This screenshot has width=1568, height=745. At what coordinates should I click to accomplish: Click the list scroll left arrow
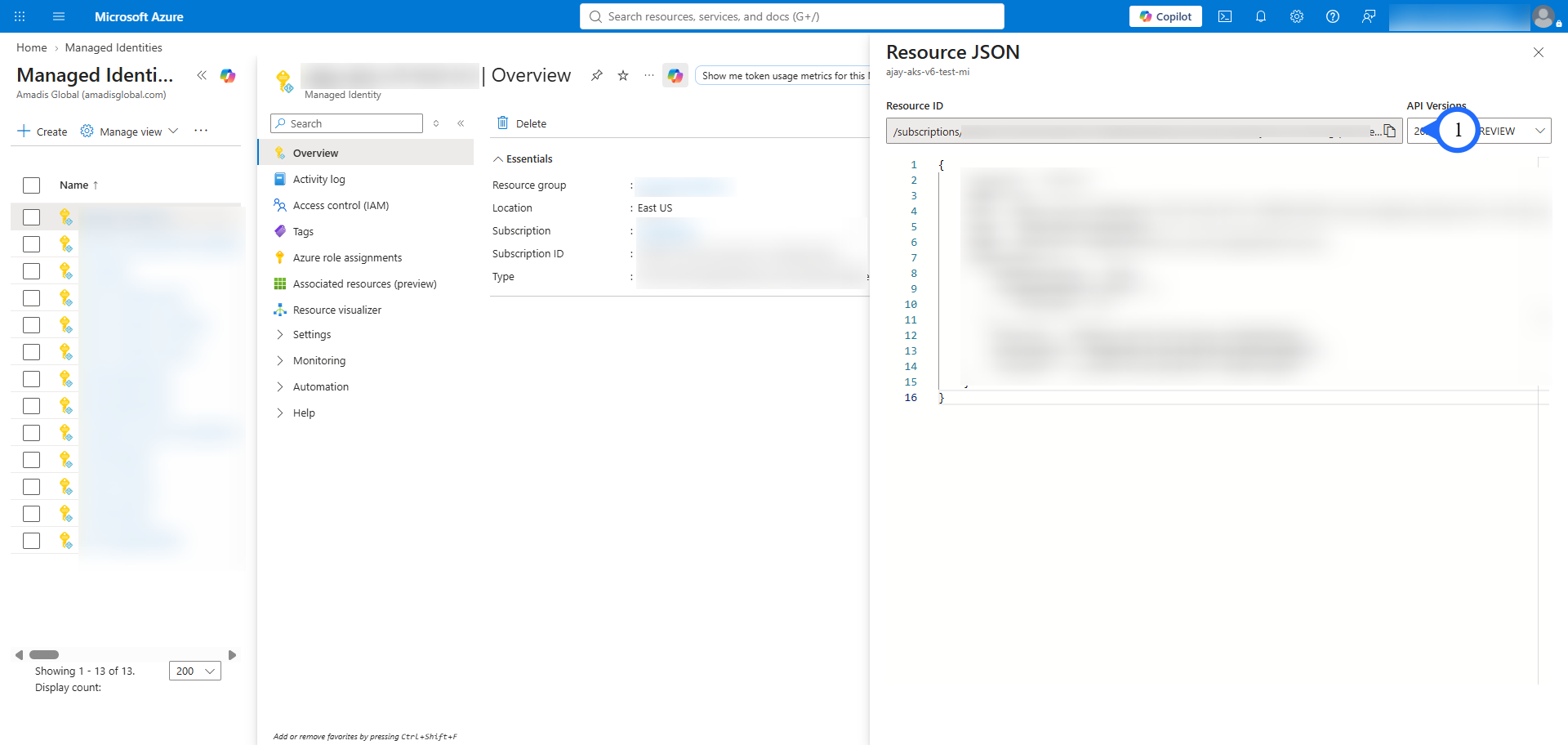click(20, 654)
